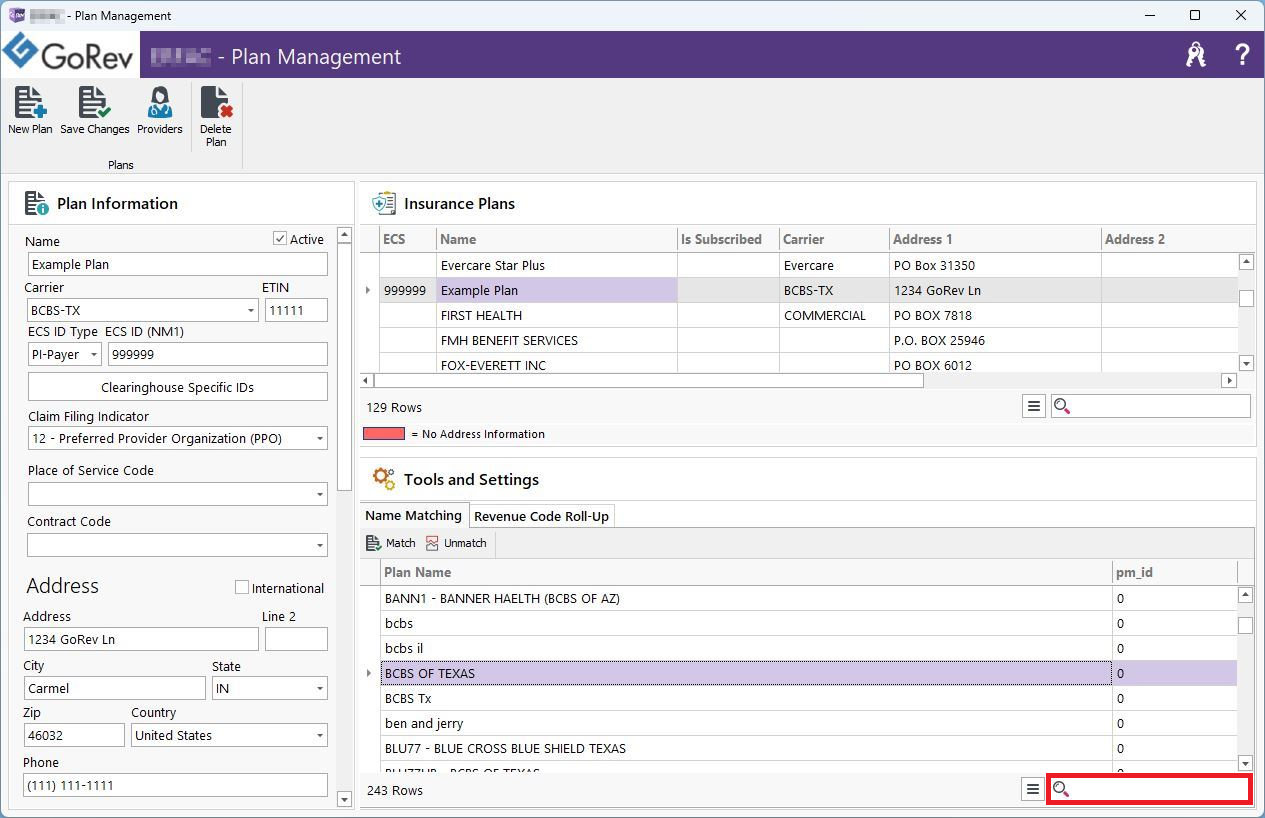The image size is (1265, 818).
Task: Click the City input field
Action: coord(115,688)
